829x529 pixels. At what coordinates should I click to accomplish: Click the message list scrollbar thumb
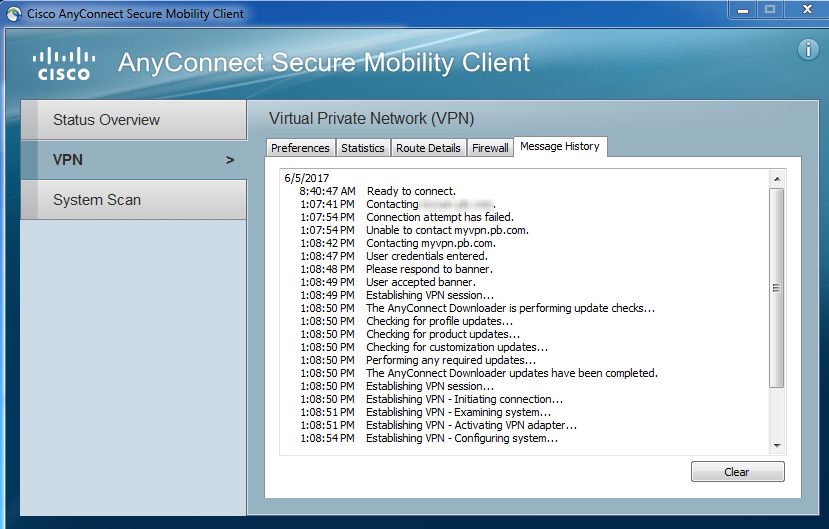coord(777,288)
